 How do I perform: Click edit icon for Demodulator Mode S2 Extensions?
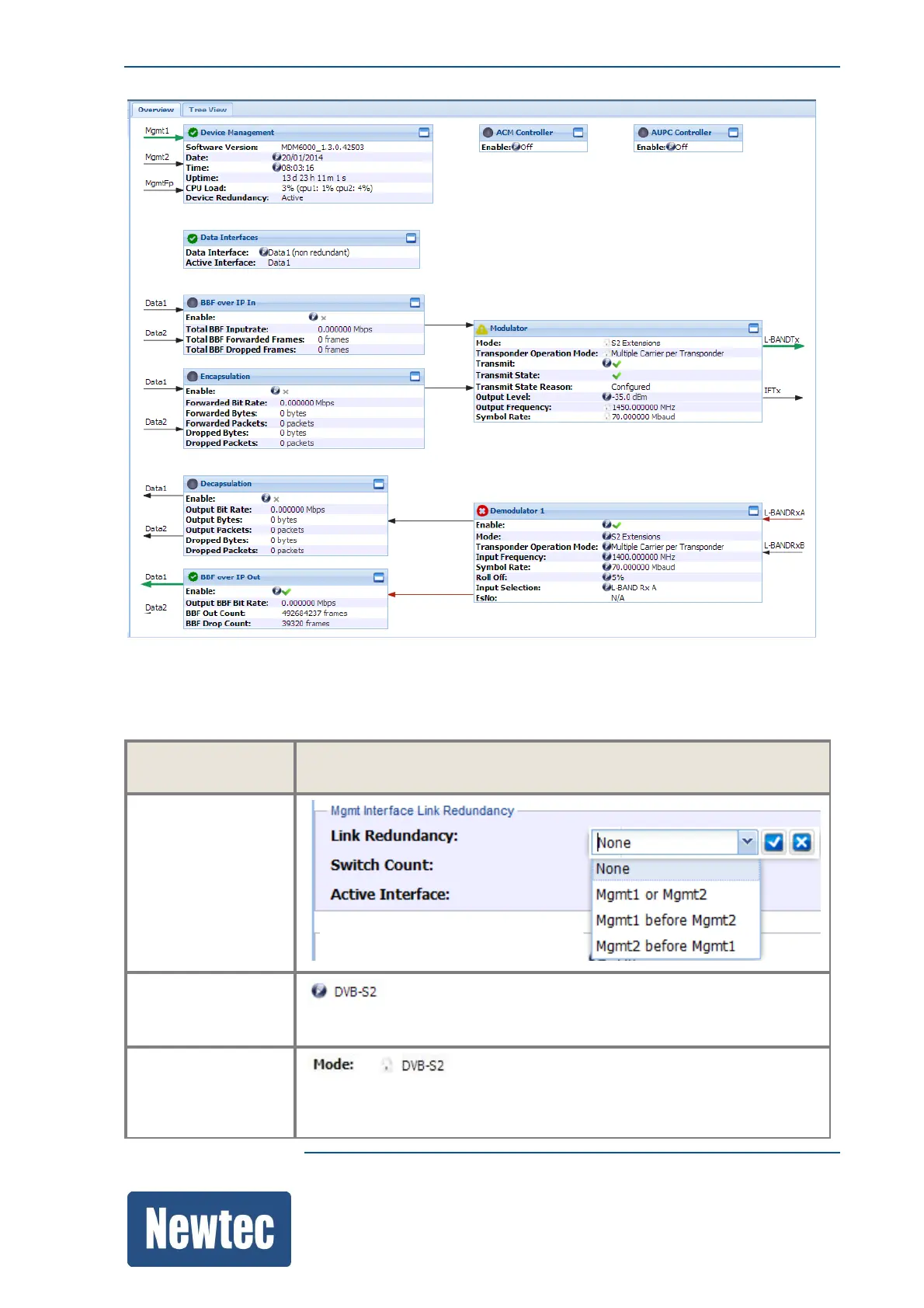coord(607,536)
